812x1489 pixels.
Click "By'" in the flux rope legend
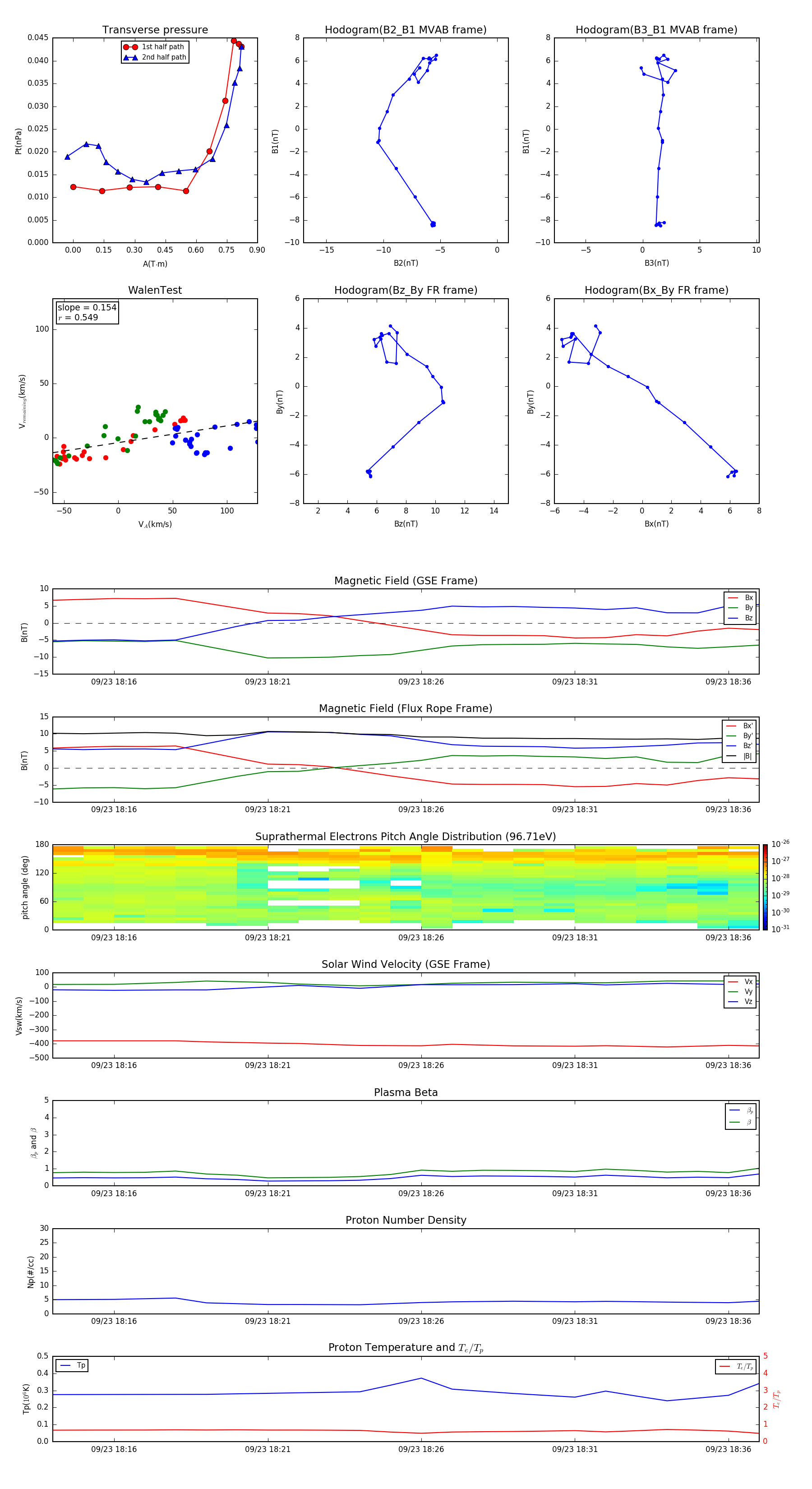(748, 736)
